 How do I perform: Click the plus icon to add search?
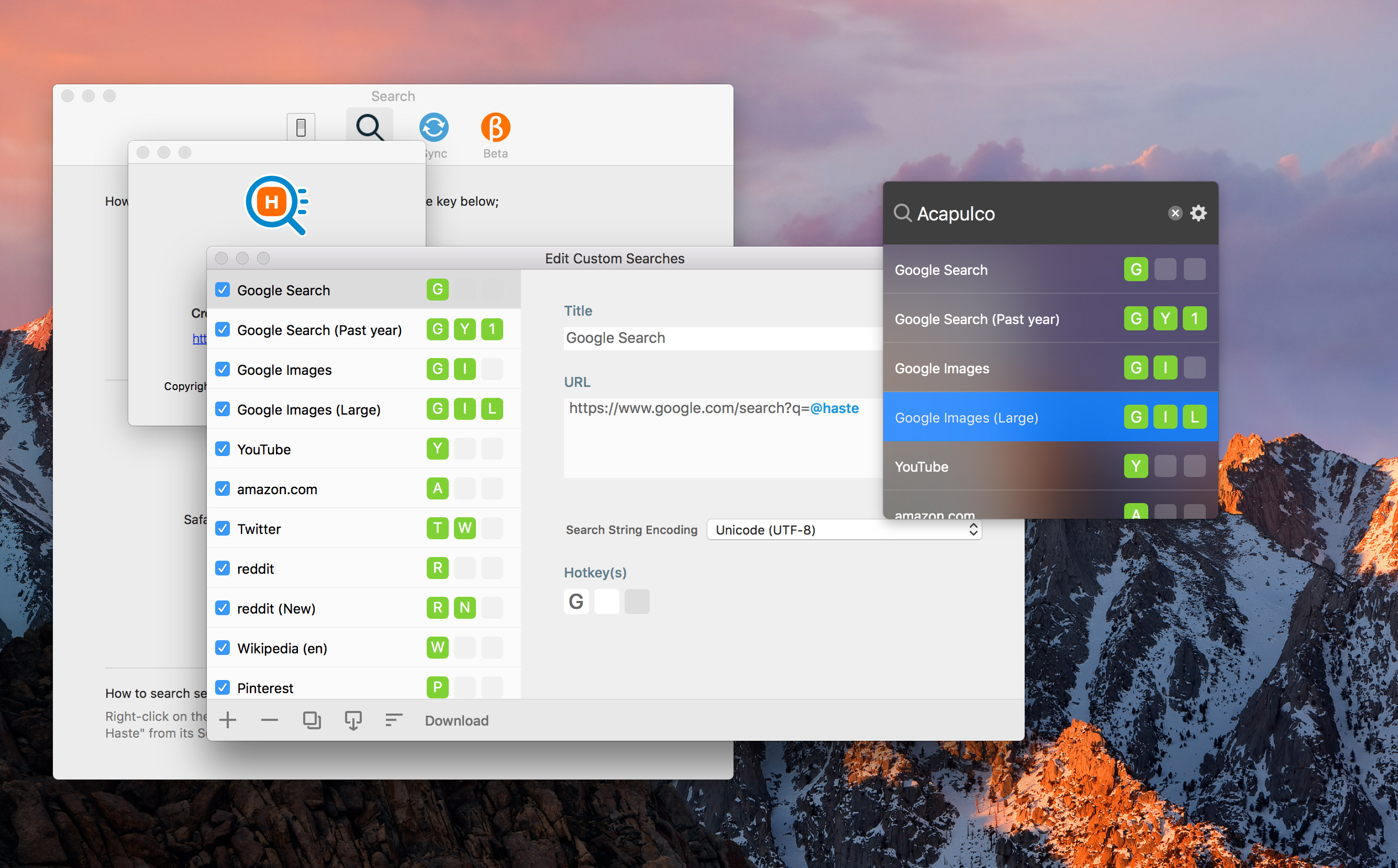(227, 720)
